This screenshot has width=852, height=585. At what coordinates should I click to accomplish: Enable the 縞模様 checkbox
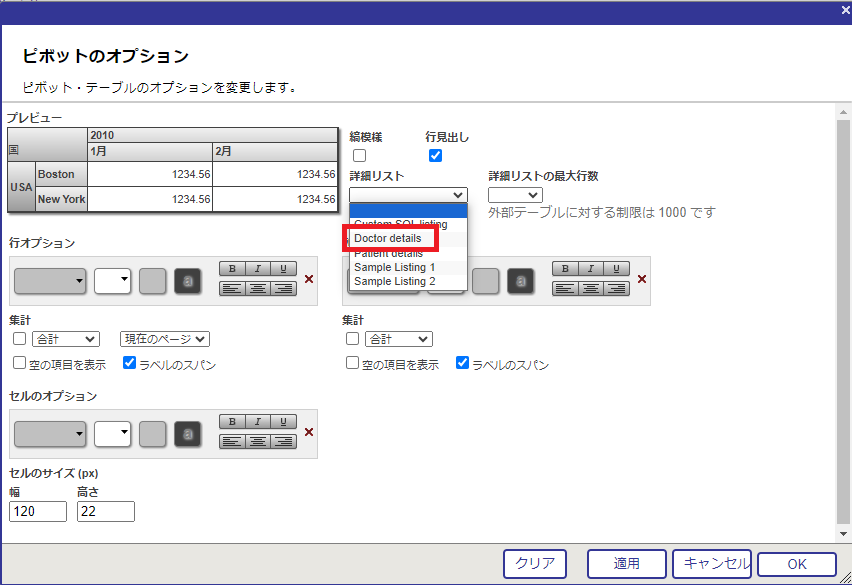tap(360, 155)
